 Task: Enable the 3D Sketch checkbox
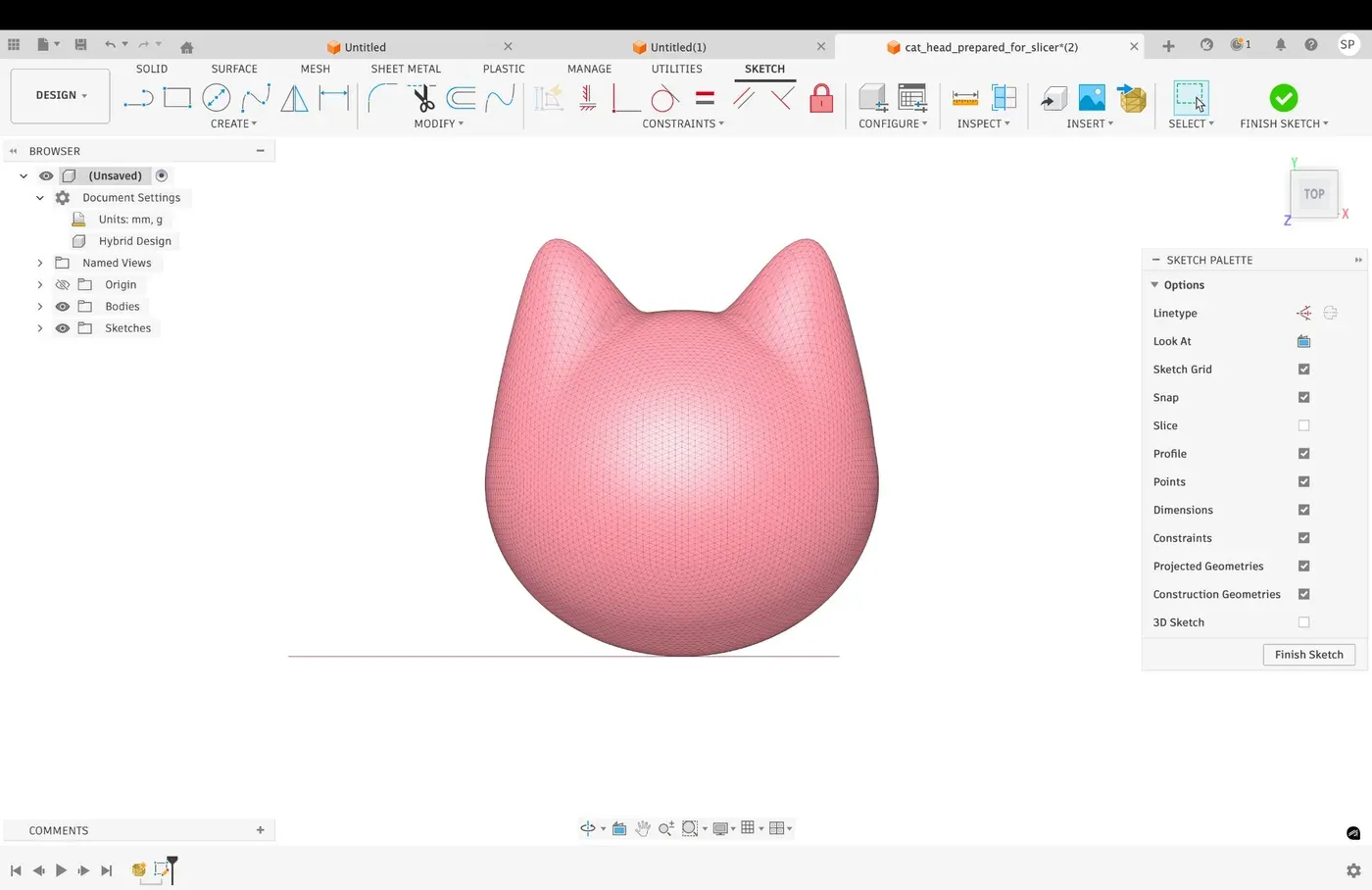(x=1303, y=622)
